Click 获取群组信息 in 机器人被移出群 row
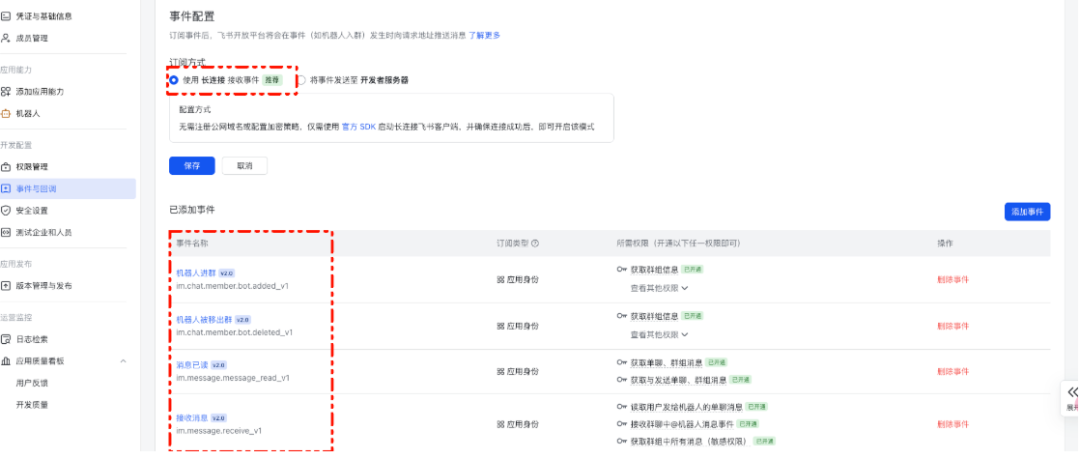 pyautogui.click(x=654, y=316)
